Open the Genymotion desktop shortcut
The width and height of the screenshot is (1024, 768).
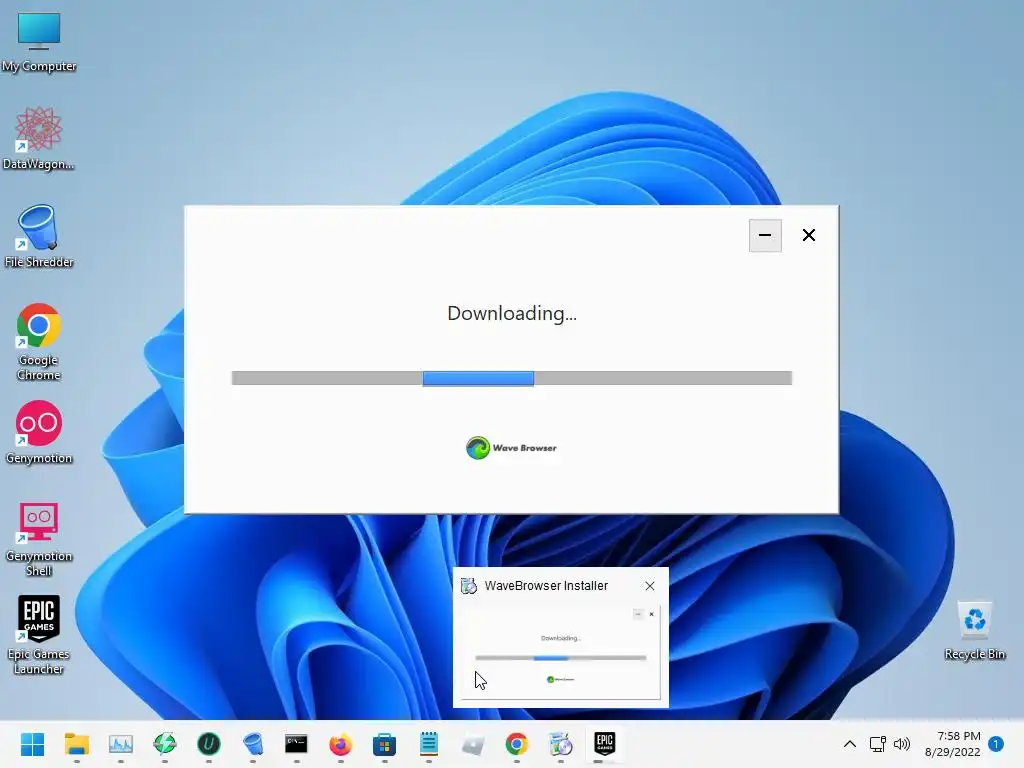click(39, 432)
